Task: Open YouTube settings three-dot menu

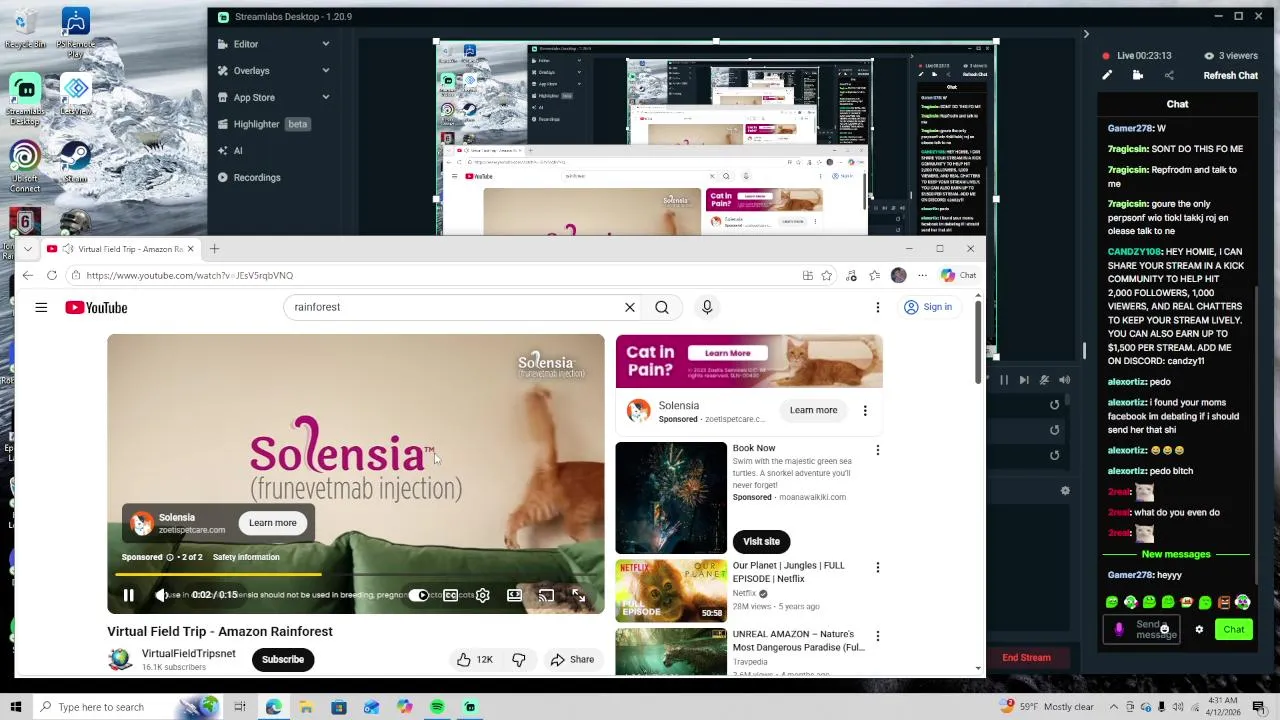Action: click(878, 307)
